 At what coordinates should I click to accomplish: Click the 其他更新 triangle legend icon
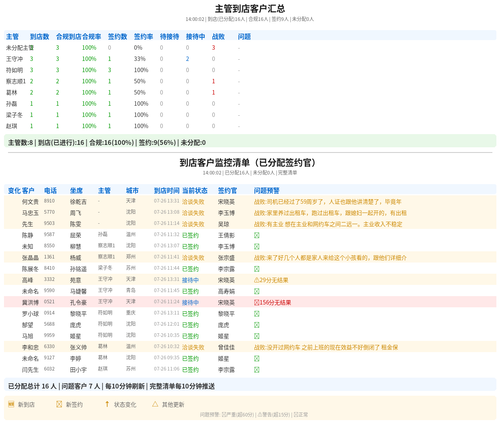click(155, 404)
